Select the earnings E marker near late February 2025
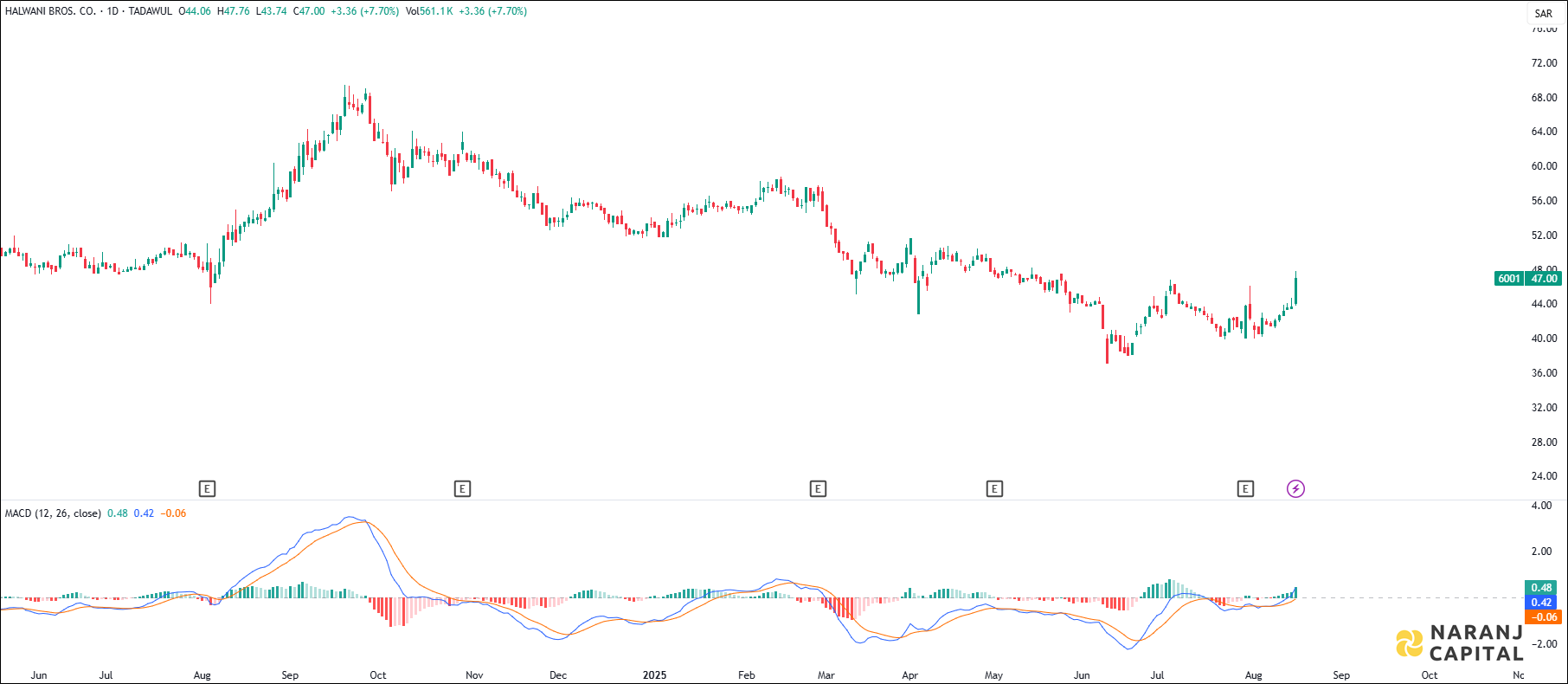 (x=818, y=489)
